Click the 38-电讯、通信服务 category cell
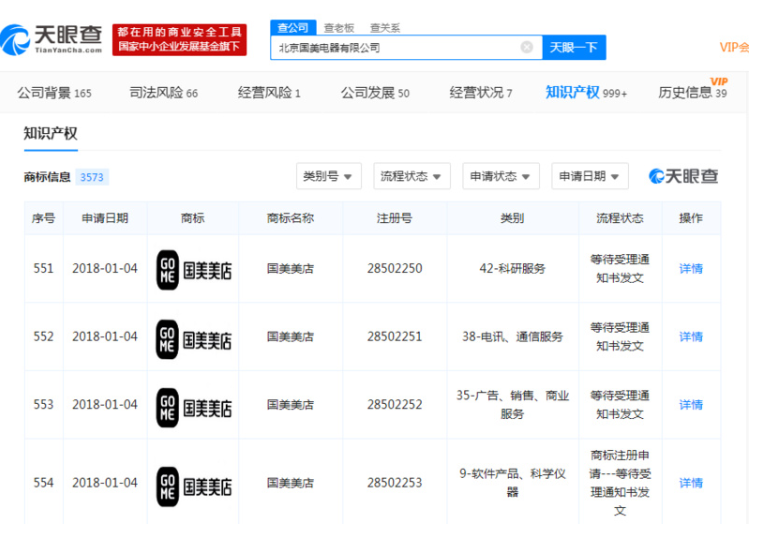This screenshot has height=534, width=779. (x=512, y=337)
